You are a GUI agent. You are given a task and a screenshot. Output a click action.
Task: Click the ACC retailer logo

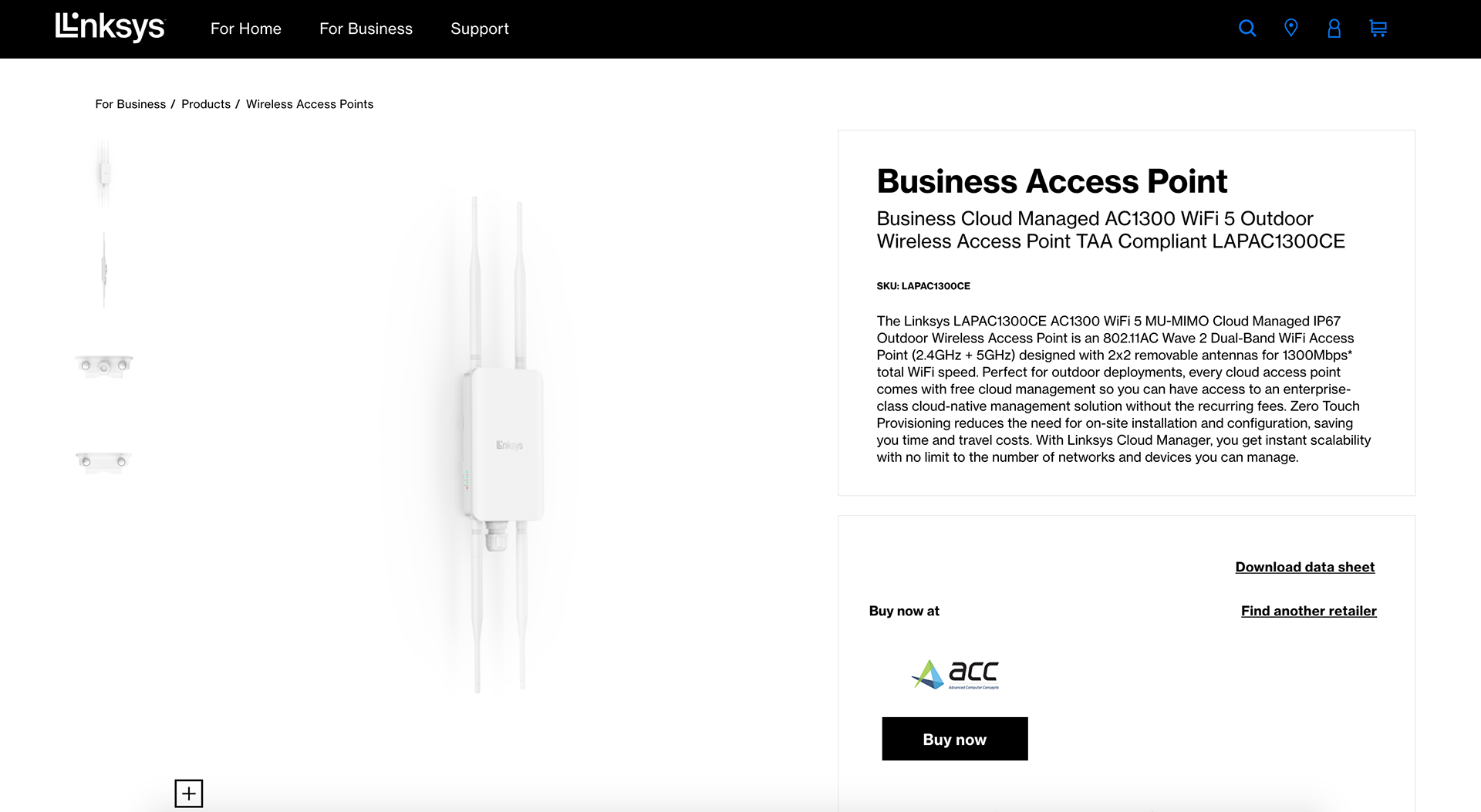955,674
